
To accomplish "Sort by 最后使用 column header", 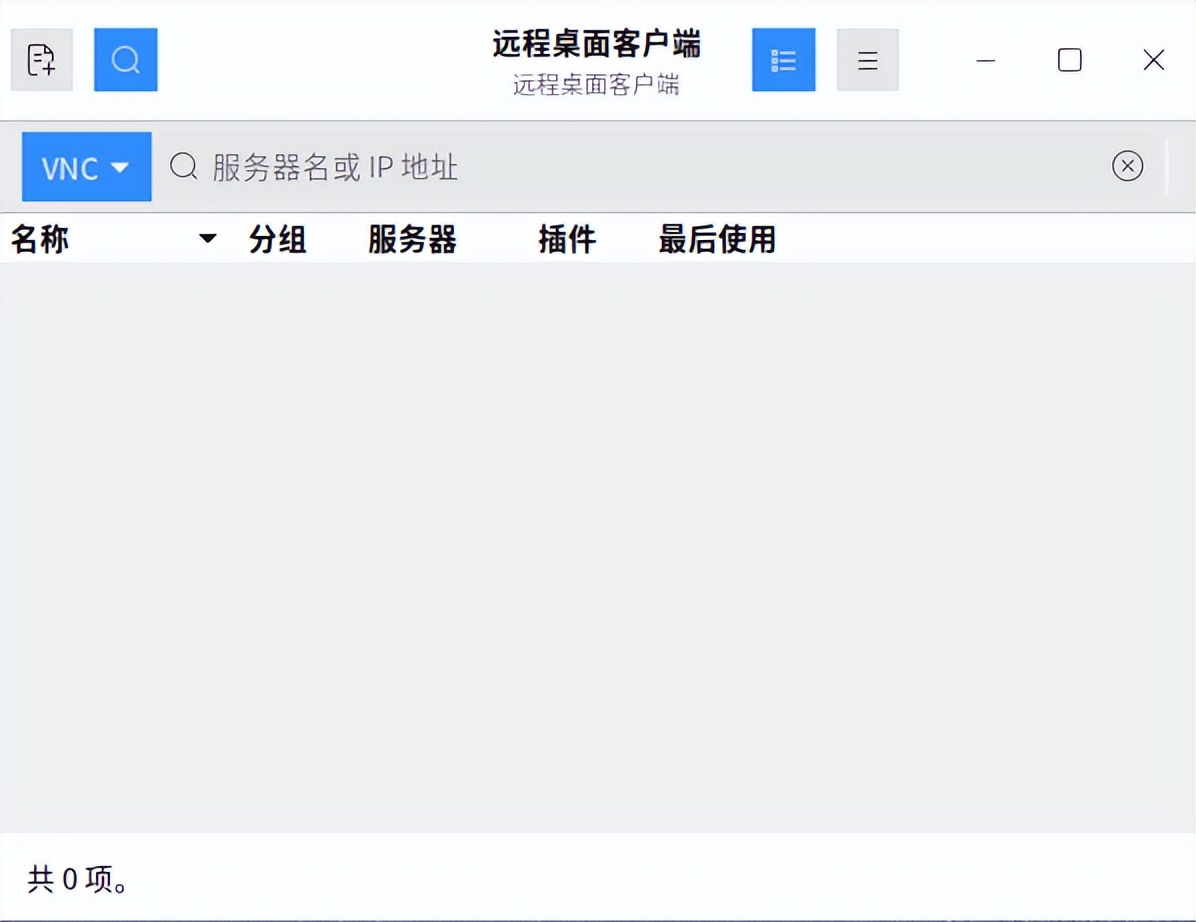I will 717,239.
